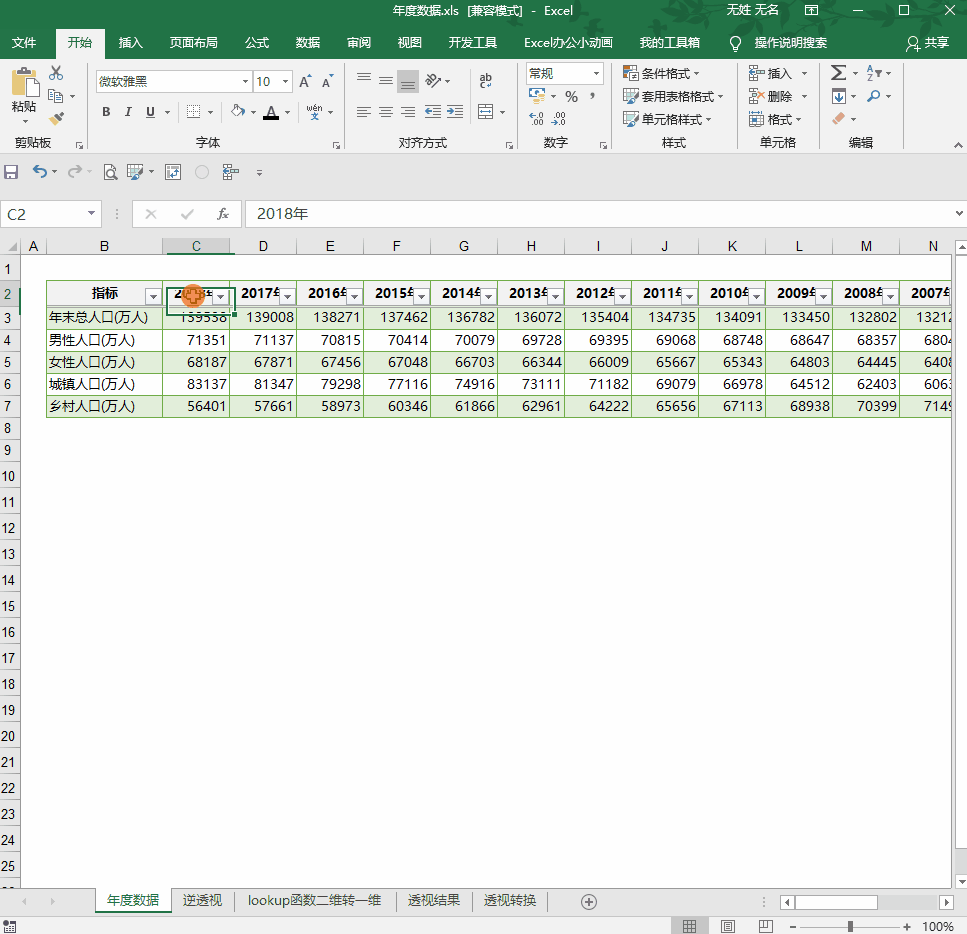The height and width of the screenshot is (934, 967).
Task: Switch to Page Layout view in status bar
Action: click(728, 926)
